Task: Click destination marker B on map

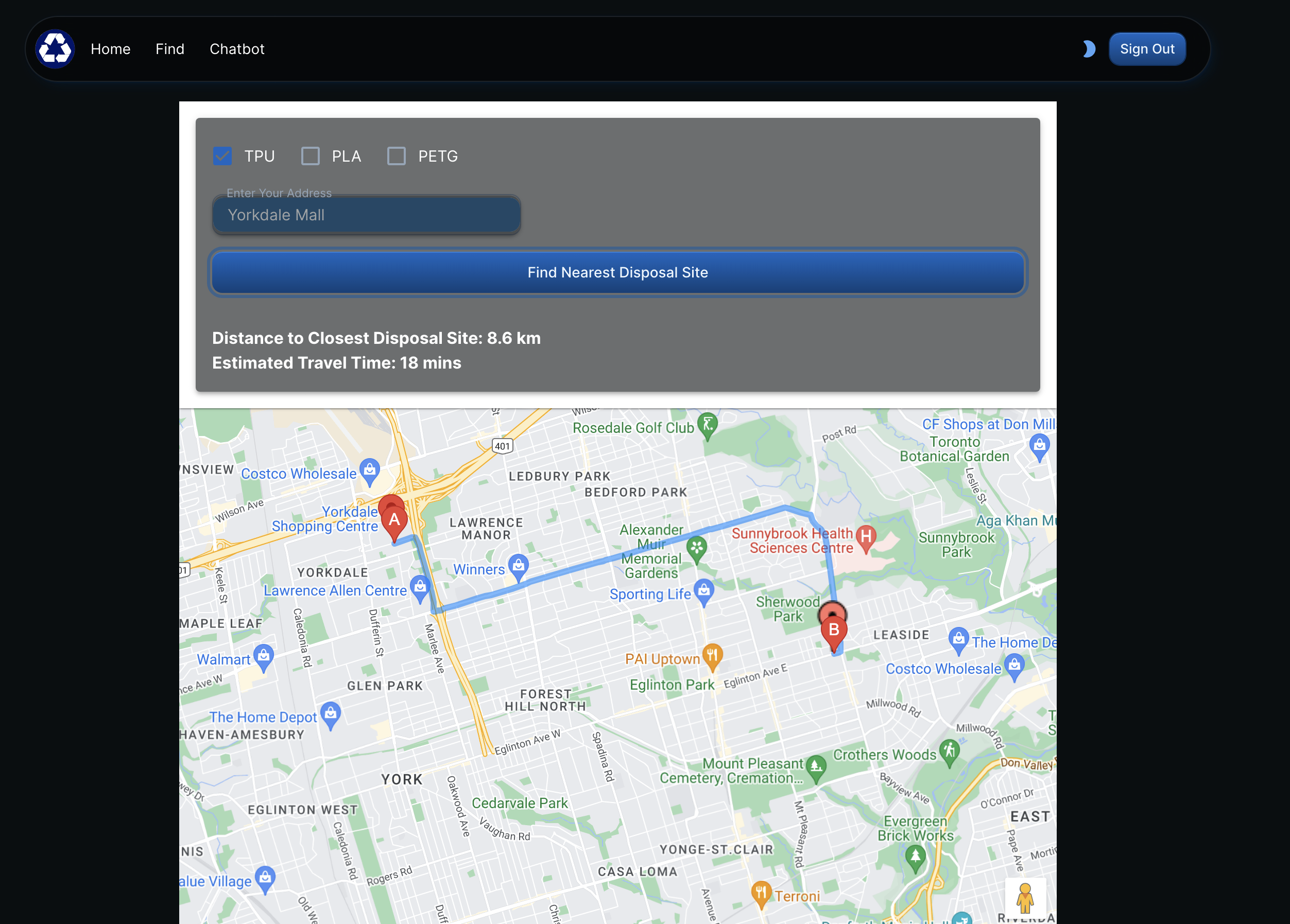Action: (x=833, y=630)
